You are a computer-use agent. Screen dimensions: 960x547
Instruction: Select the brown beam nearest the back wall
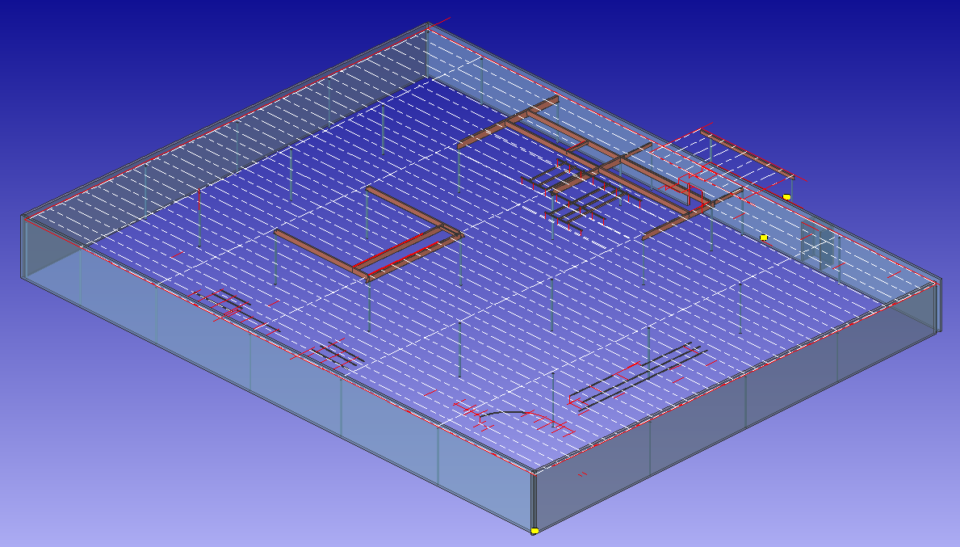[508, 122]
